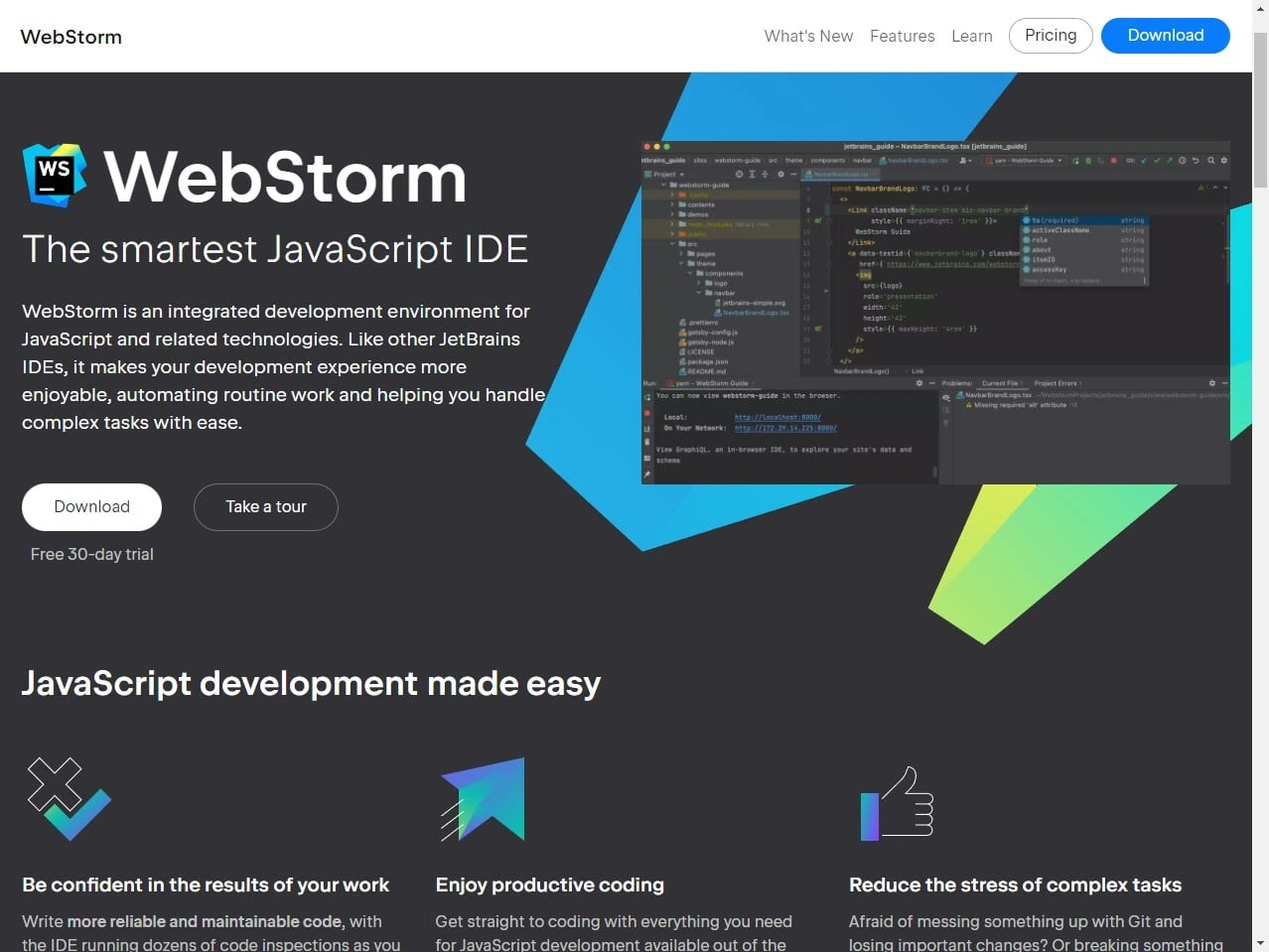Viewport: 1269px width, 952px height.
Task: Rerun the yarn task from the Run panel
Action: (x=646, y=396)
